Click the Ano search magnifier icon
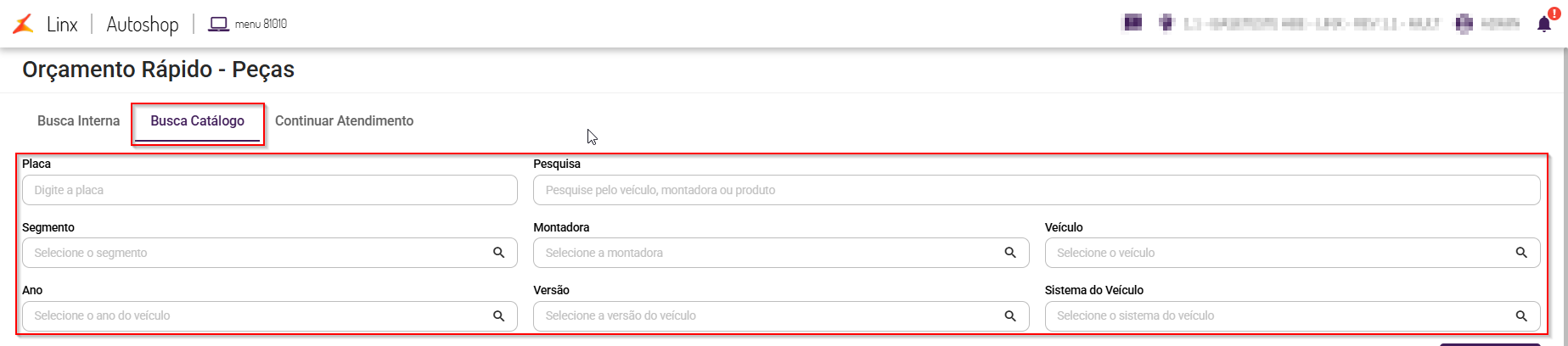This screenshot has height=346, width=1568. 499,315
